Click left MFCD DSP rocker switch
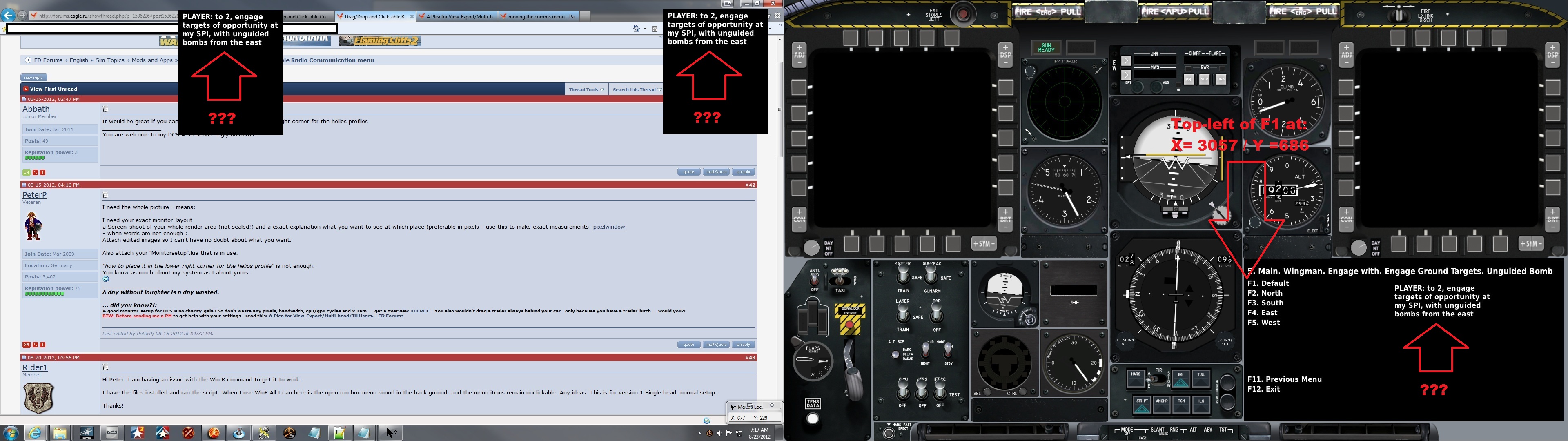 (1005, 55)
